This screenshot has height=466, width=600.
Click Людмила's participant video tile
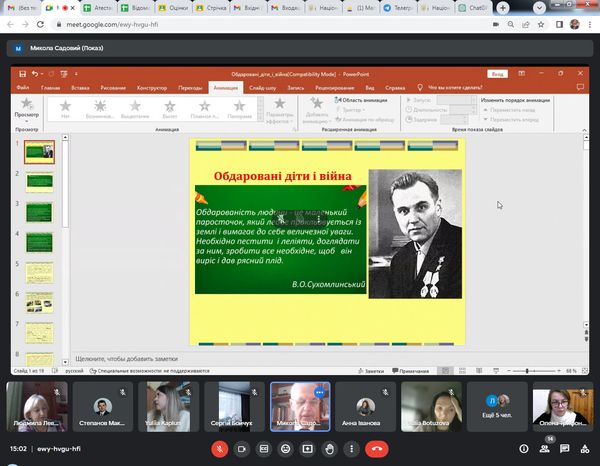click(x=36, y=403)
